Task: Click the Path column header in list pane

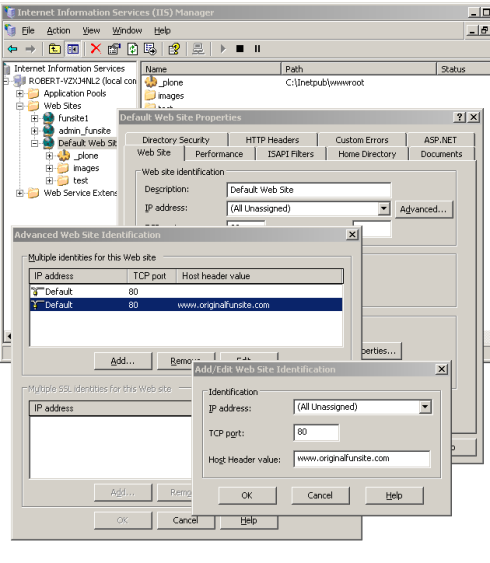Action: point(359,69)
